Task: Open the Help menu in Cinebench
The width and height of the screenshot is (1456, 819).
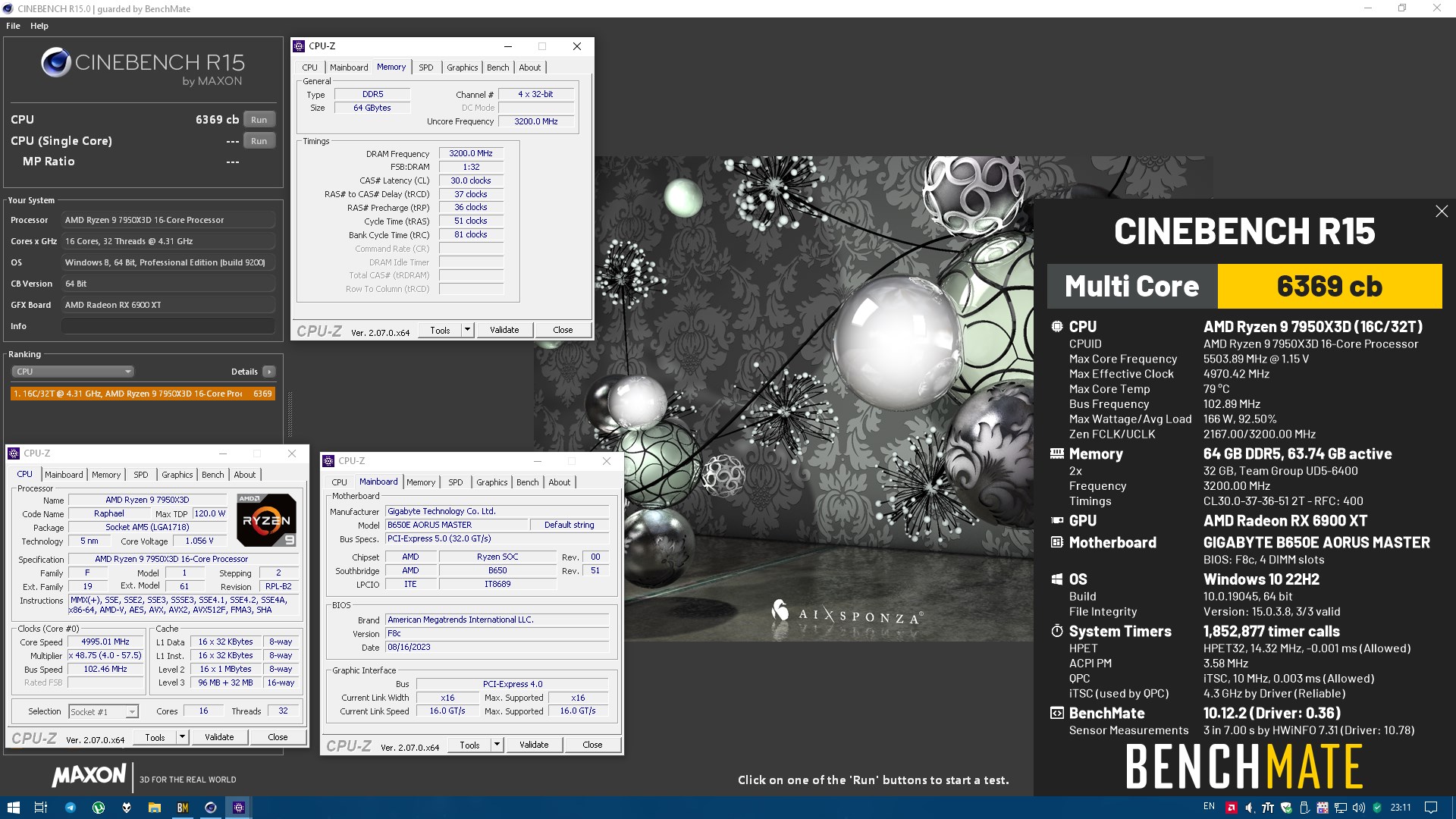Action: click(39, 26)
